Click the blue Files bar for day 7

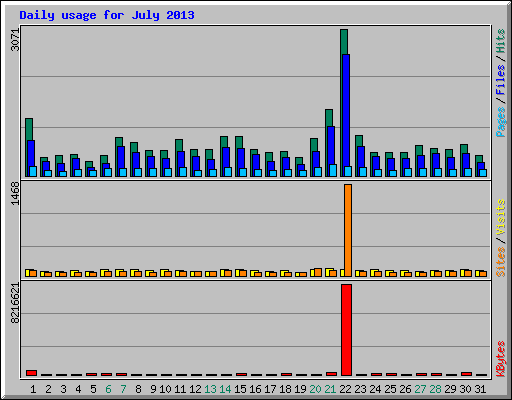(x=121, y=157)
